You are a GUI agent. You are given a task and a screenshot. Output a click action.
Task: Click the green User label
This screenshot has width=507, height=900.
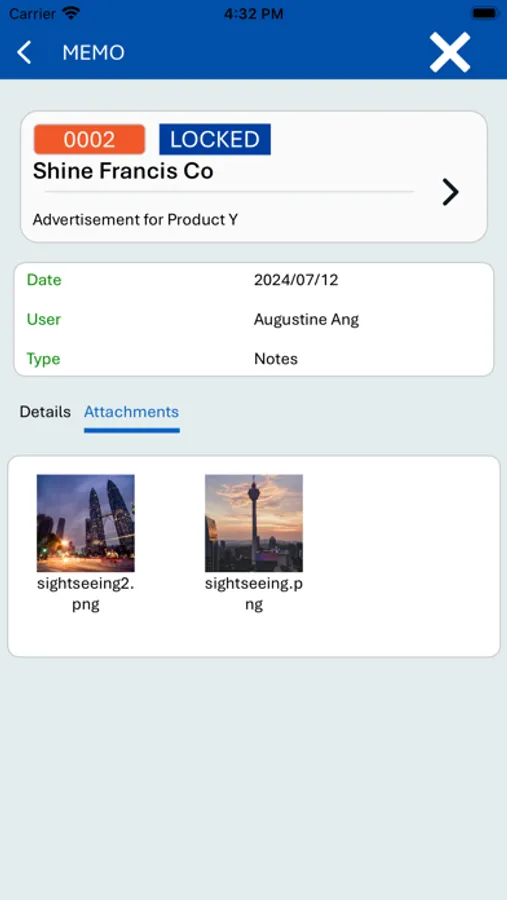coord(44,319)
